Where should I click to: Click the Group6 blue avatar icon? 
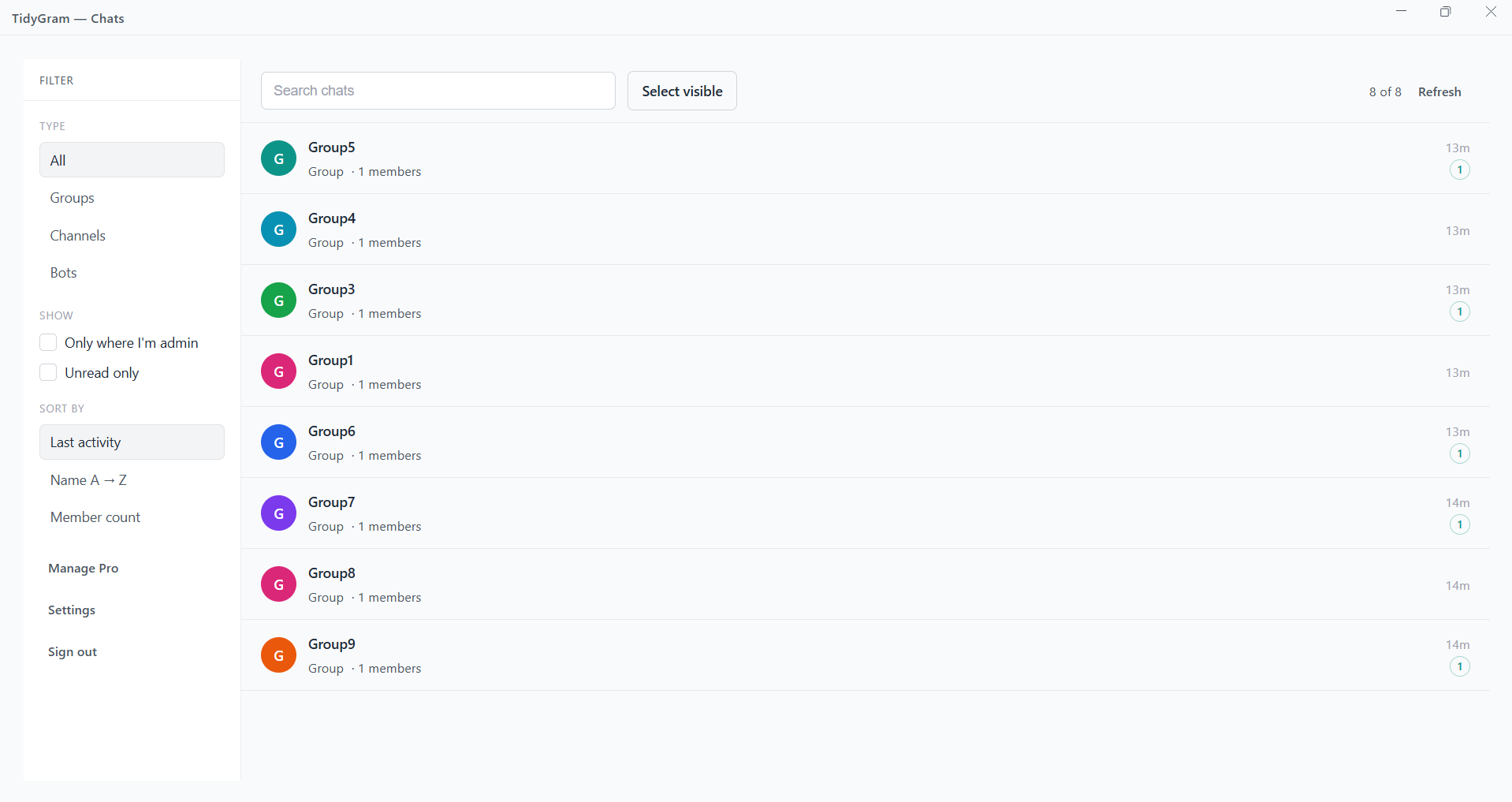pyautogui.click(x=278, y=442)
